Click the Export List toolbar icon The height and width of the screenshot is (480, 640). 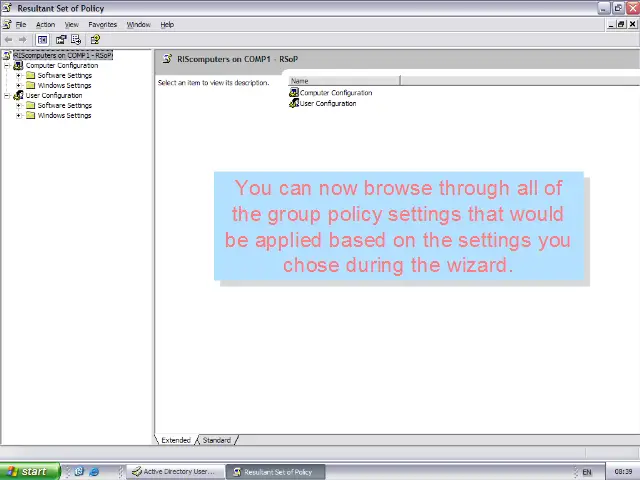pos(76,40)
